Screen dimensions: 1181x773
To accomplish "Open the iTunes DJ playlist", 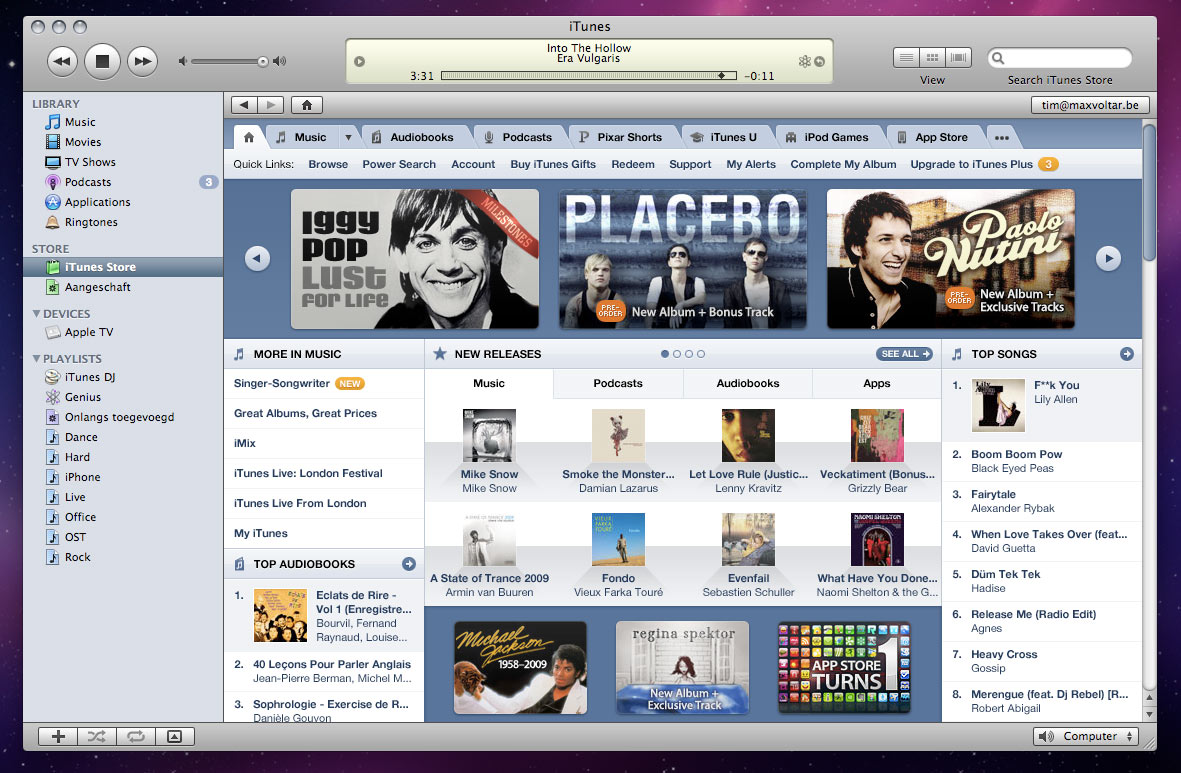I will [90, 377].
